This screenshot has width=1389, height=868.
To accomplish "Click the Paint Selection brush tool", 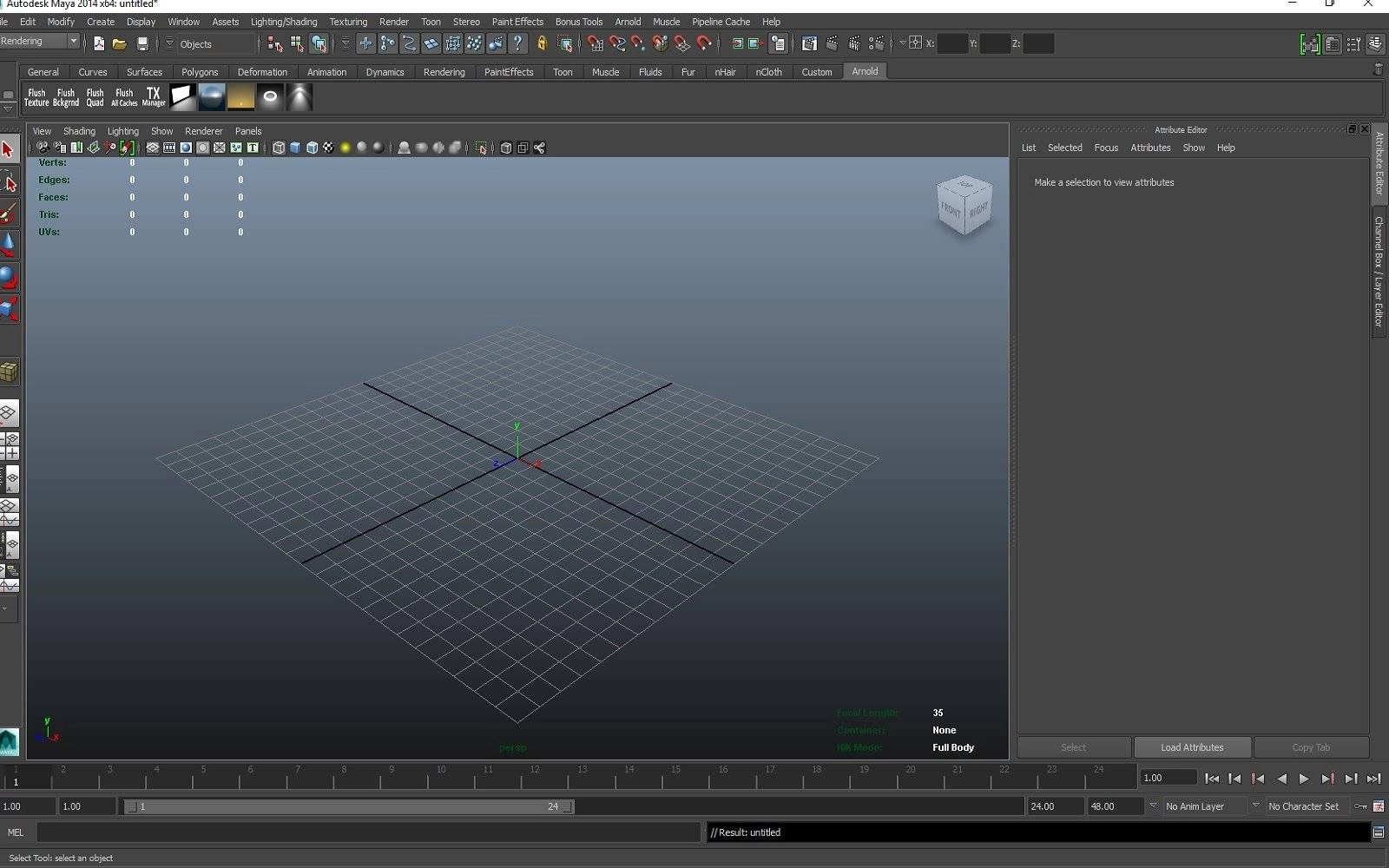I will pyautogui.click(x=9, y=214).
